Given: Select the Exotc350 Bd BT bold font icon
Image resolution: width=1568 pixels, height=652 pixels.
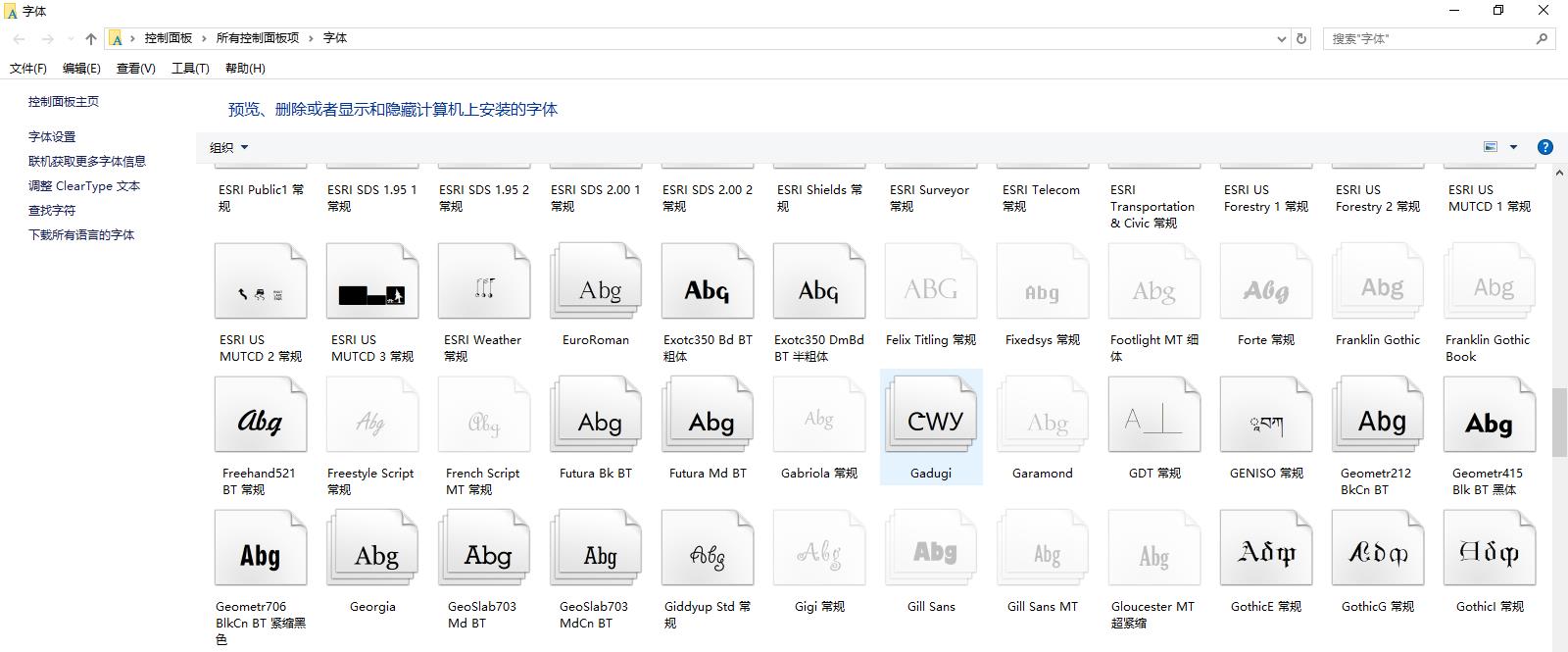Looking at the screenshot, I should 708,282.
